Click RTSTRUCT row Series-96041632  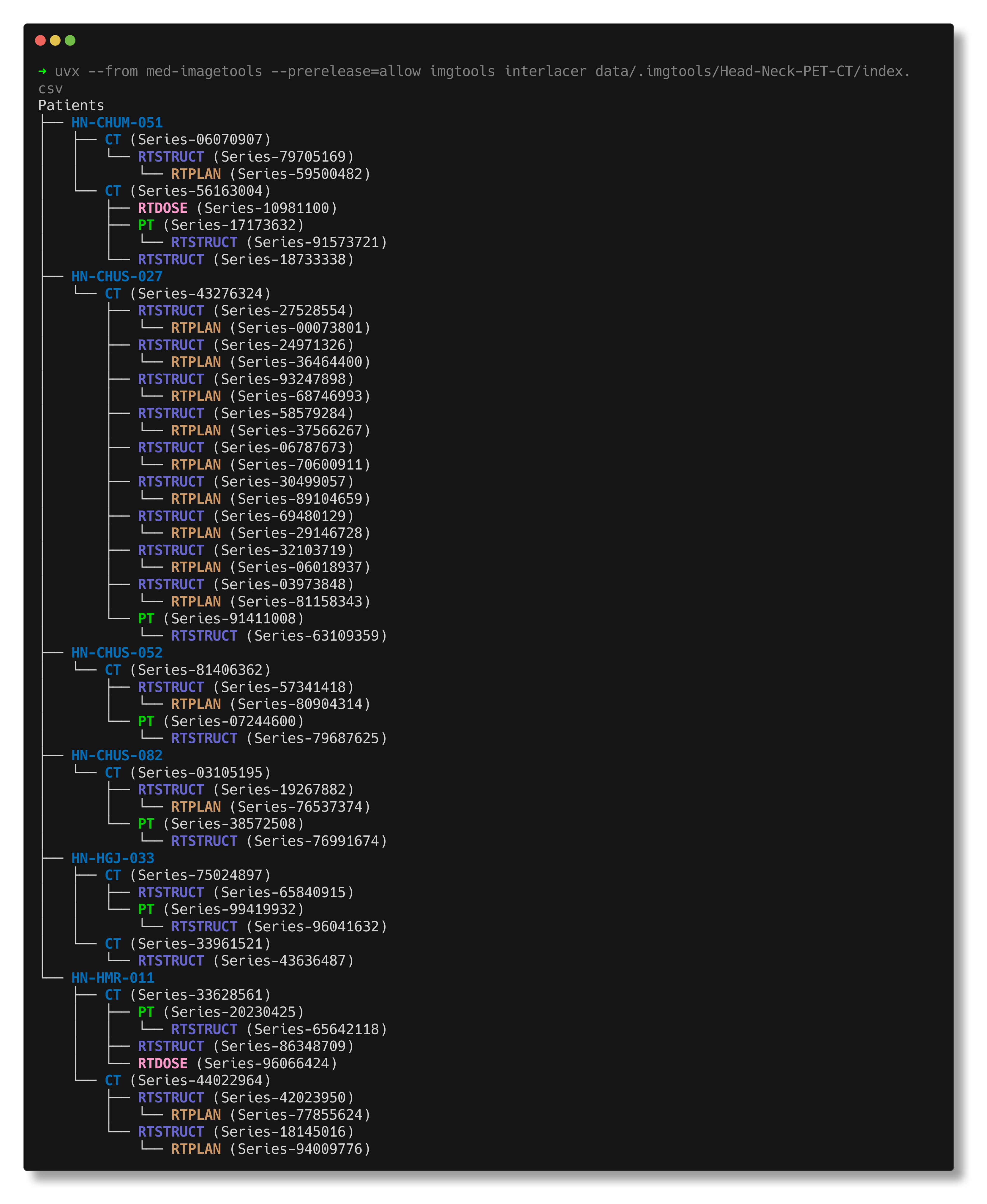point(279,927)
